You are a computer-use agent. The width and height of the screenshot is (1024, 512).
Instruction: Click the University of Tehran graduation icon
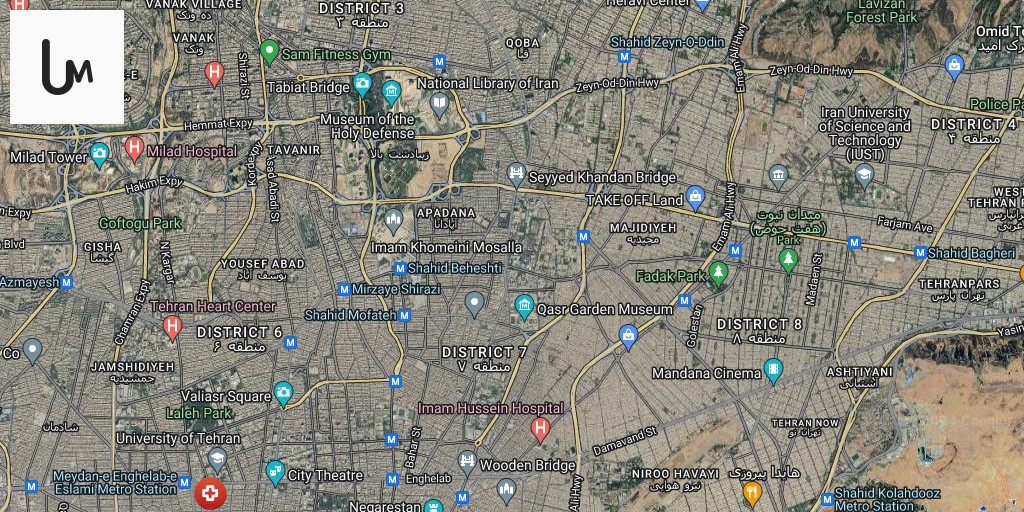click(x=217, y=460)
